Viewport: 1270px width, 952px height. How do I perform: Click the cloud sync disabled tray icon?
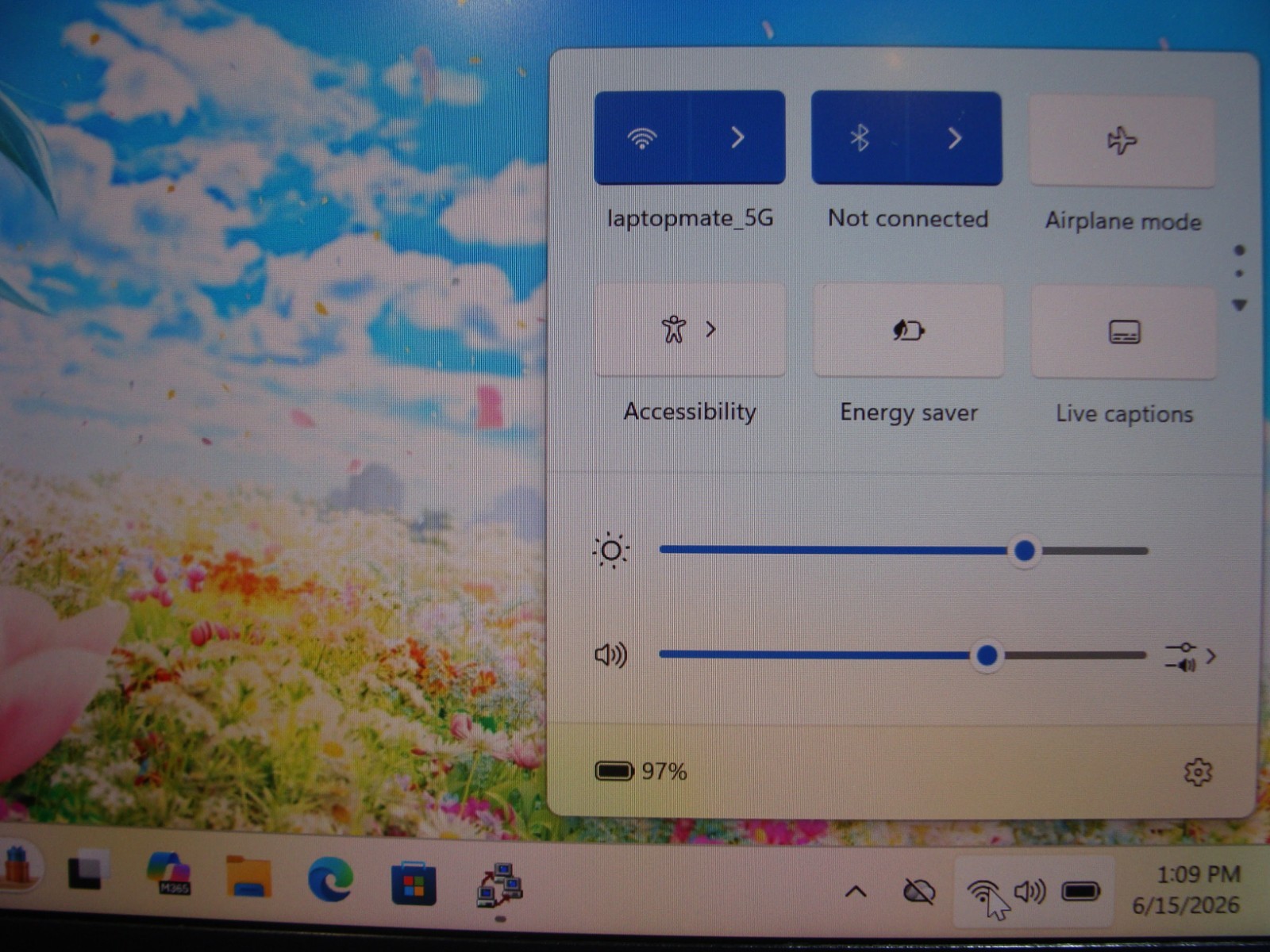tap(919, 892)
